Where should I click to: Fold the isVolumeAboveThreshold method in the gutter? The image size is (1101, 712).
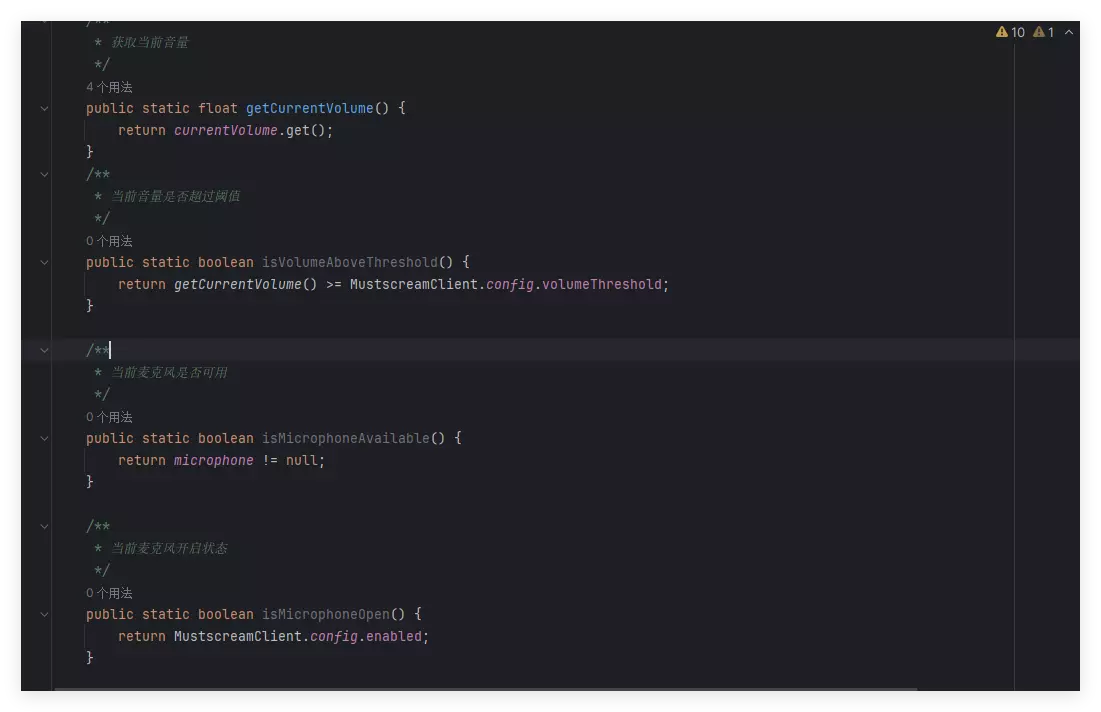click(44, 263)
